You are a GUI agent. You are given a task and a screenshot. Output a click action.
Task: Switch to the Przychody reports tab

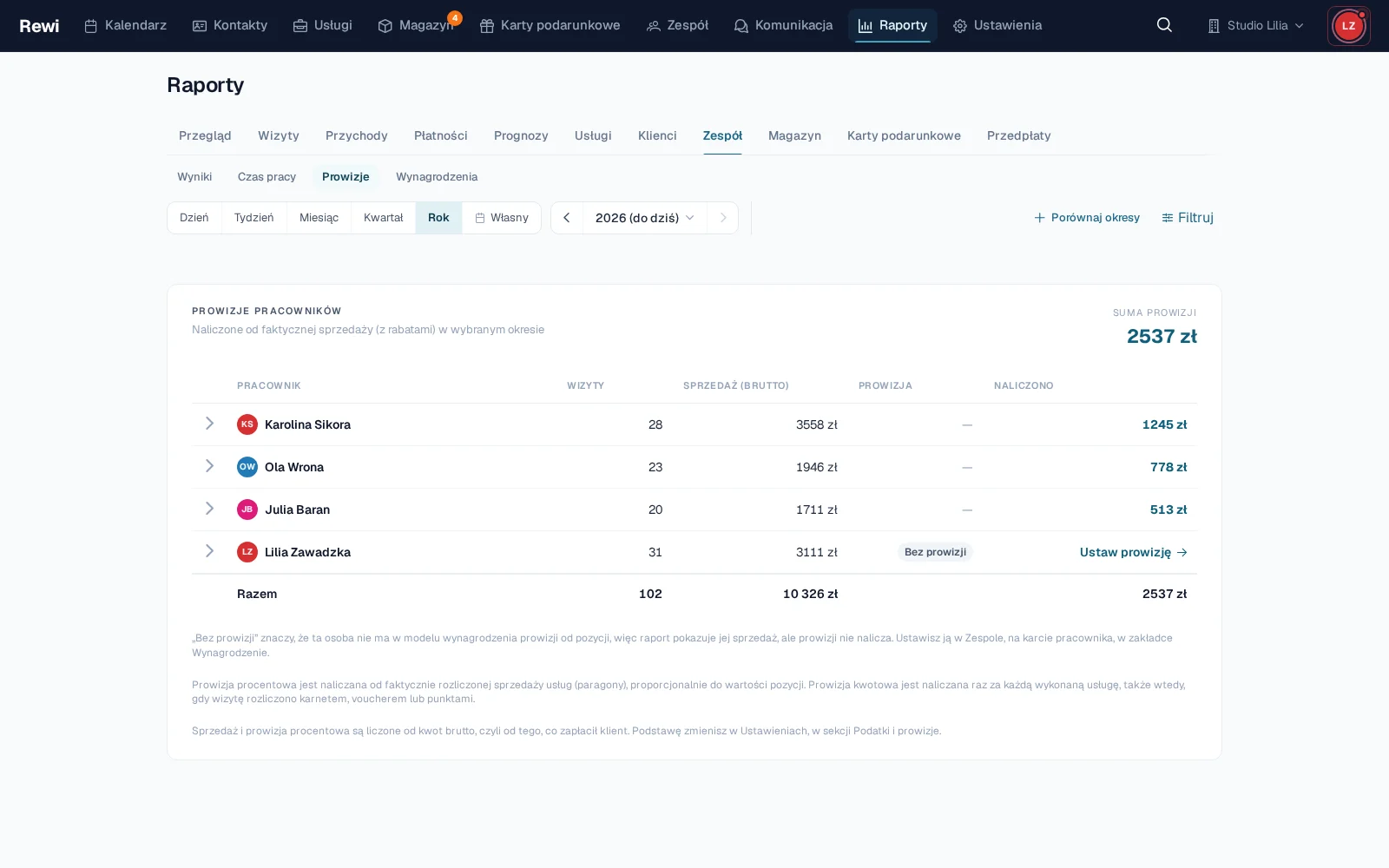(x=357, y=135)
